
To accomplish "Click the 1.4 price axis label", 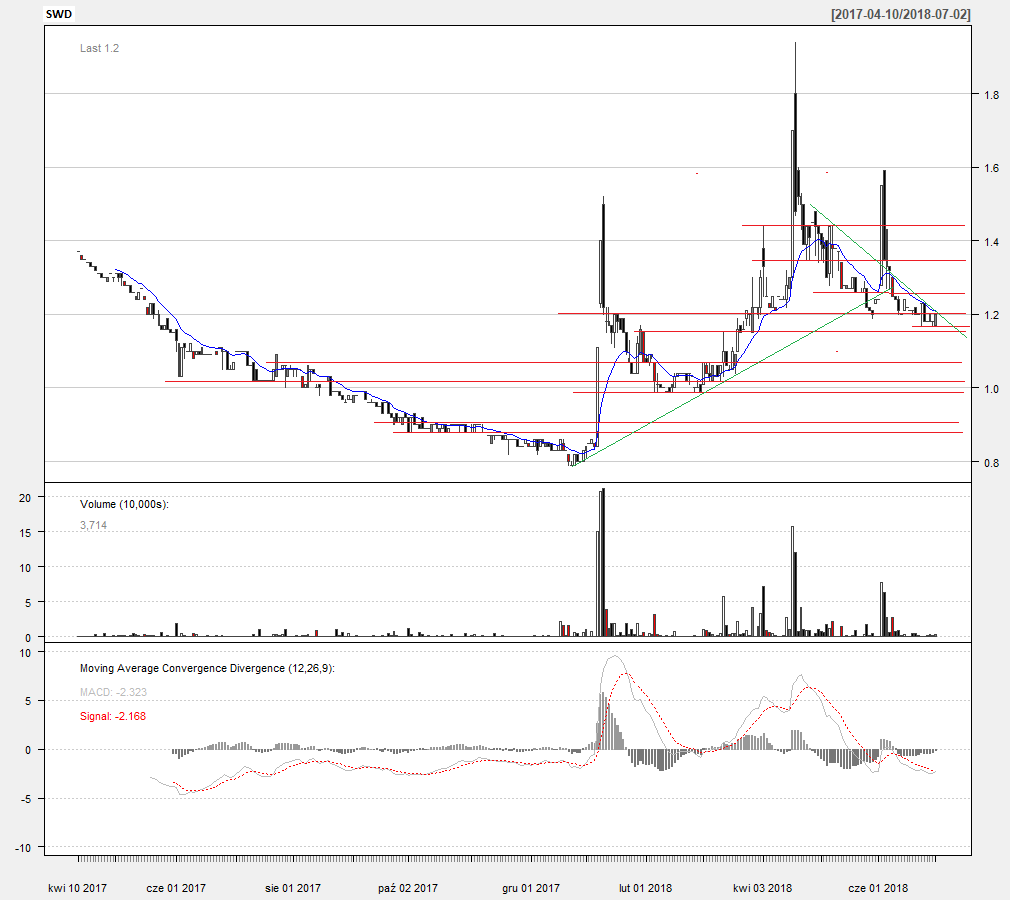I will (991, 242).
